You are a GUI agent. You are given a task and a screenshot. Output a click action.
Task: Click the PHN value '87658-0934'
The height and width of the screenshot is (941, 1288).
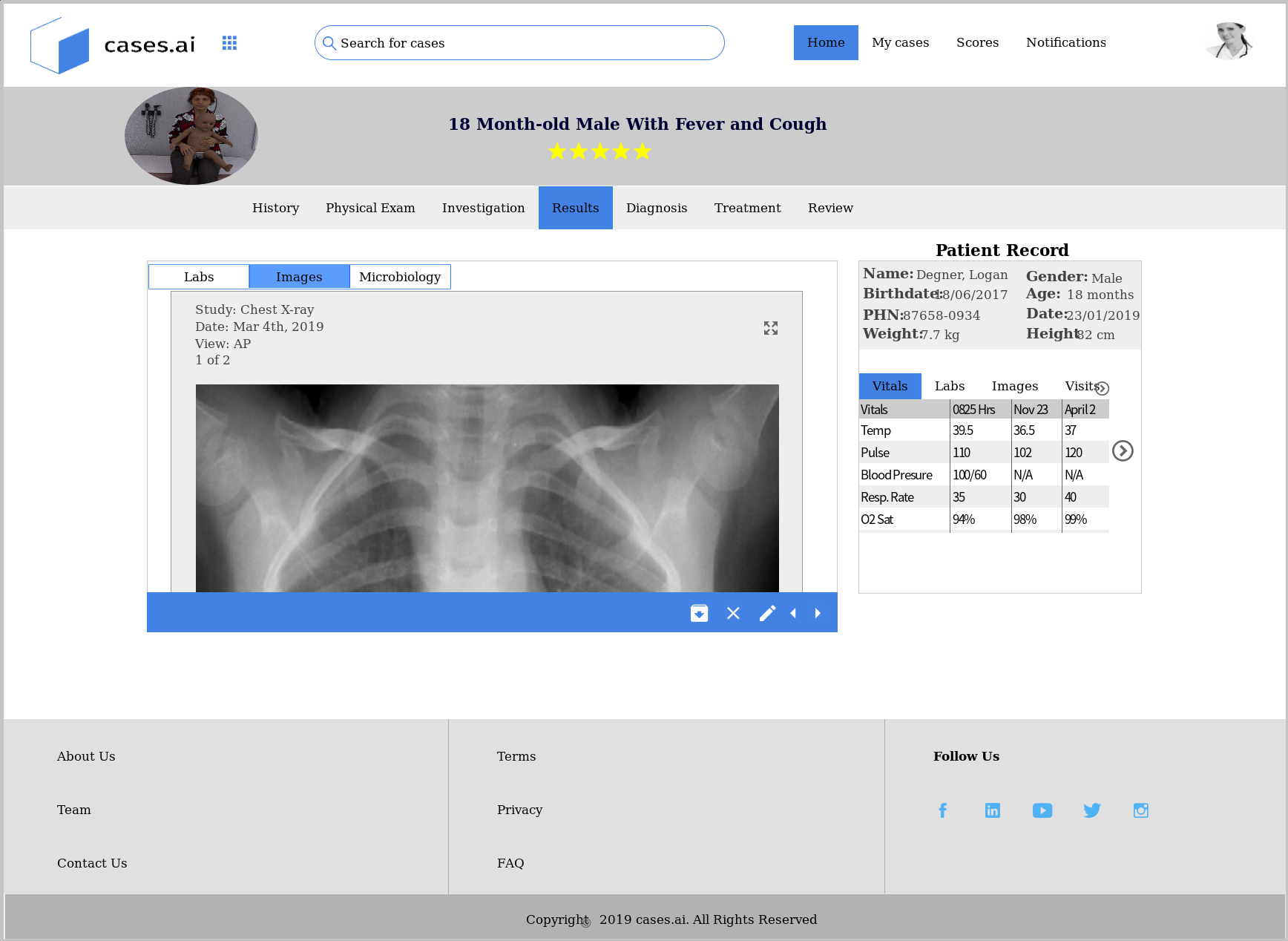(942, 315)
